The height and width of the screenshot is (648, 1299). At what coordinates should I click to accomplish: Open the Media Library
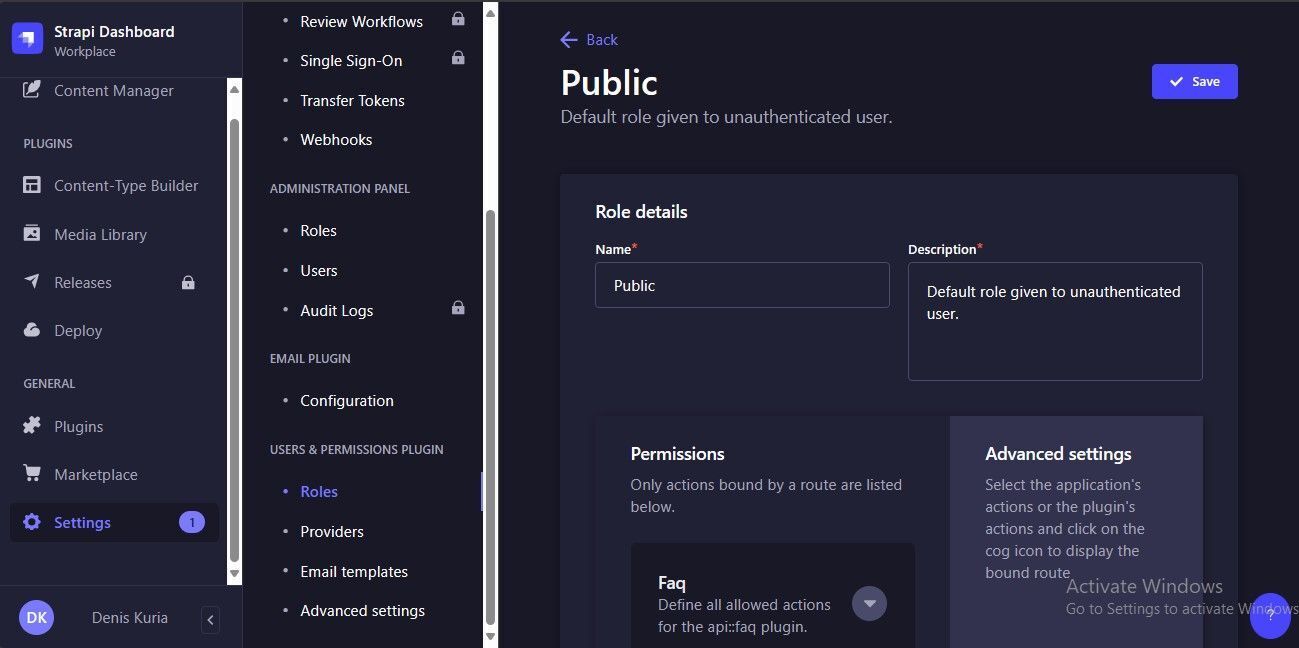pyautogui.click(x=100, y=234)
